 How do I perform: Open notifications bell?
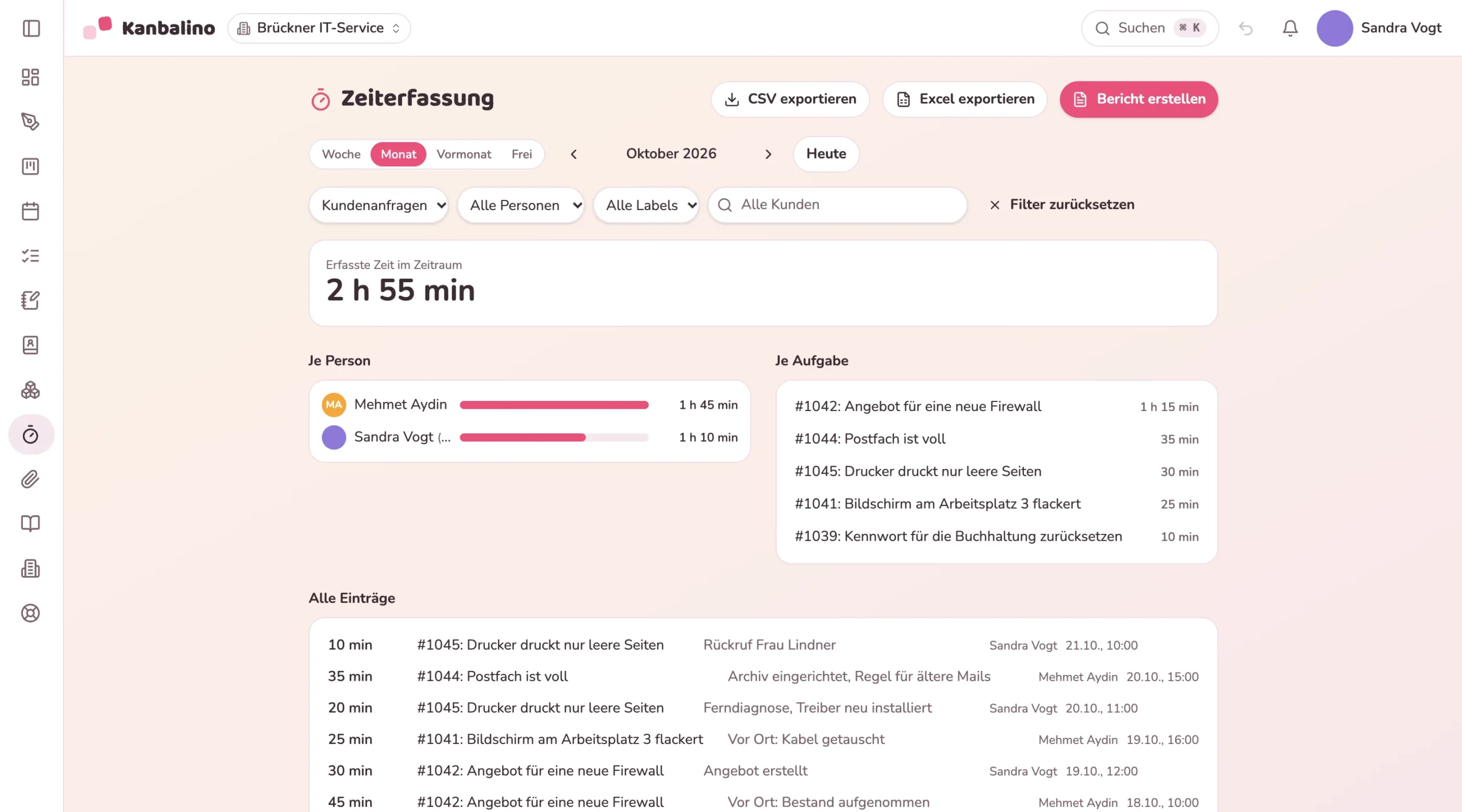click(1290, 28)
